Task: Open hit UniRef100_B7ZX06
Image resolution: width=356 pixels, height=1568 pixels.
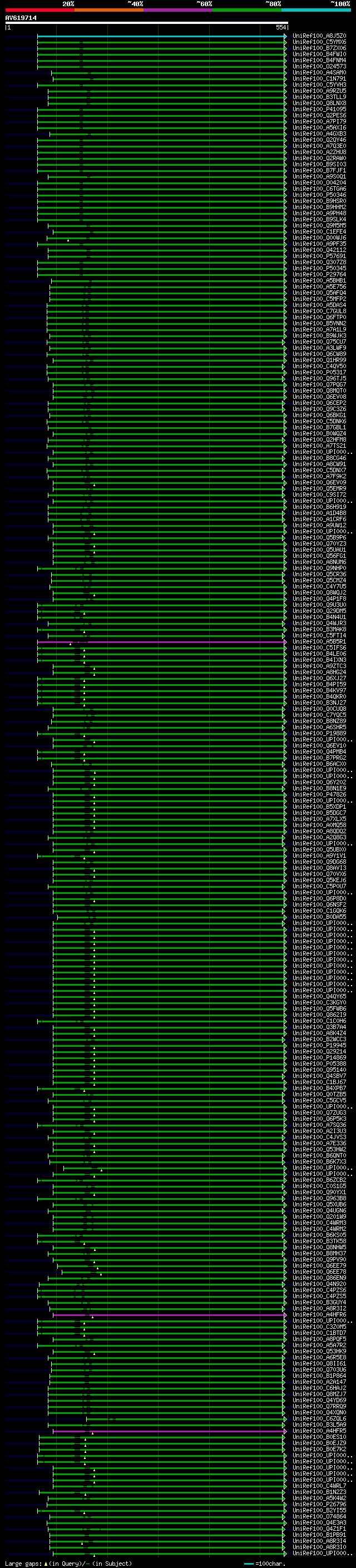Action: point(319,48)
